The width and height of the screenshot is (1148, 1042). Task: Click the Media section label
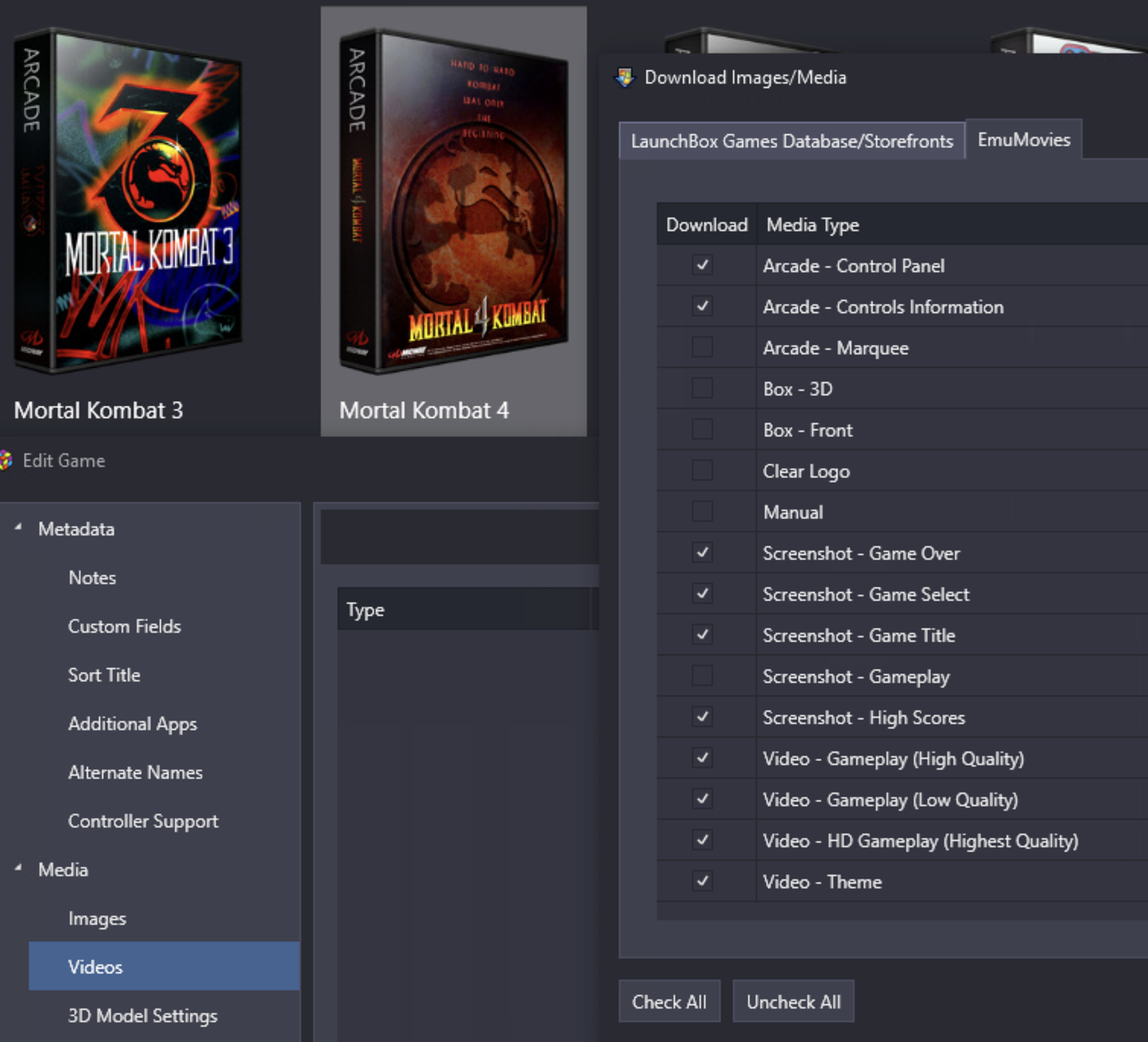[x=63, y=870]
